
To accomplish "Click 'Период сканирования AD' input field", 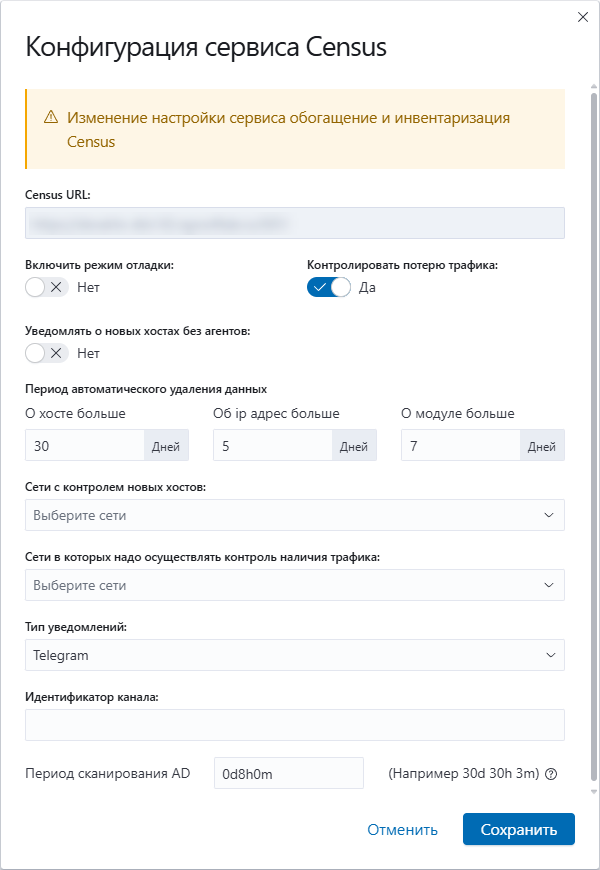I will coord(289,773).
